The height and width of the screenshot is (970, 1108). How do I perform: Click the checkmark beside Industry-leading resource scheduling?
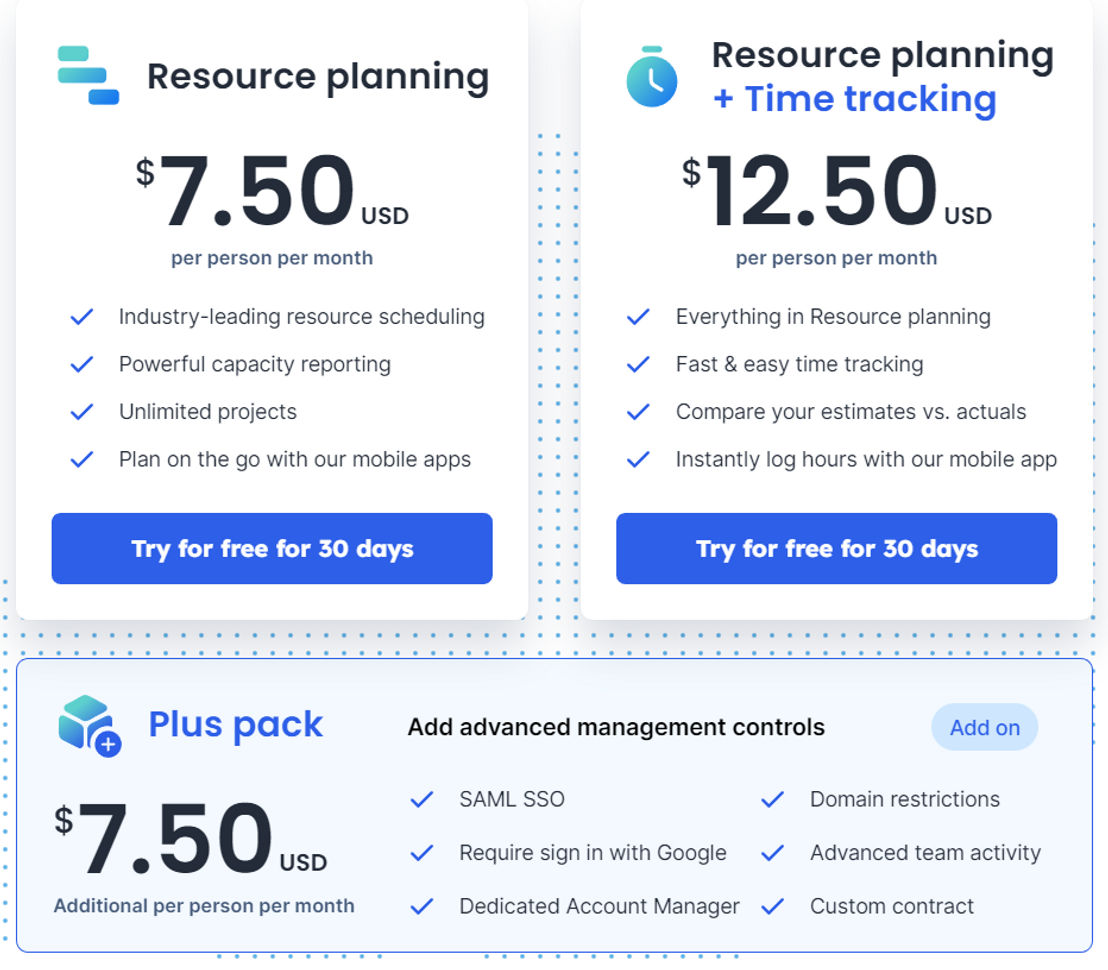tap(82, 317)
